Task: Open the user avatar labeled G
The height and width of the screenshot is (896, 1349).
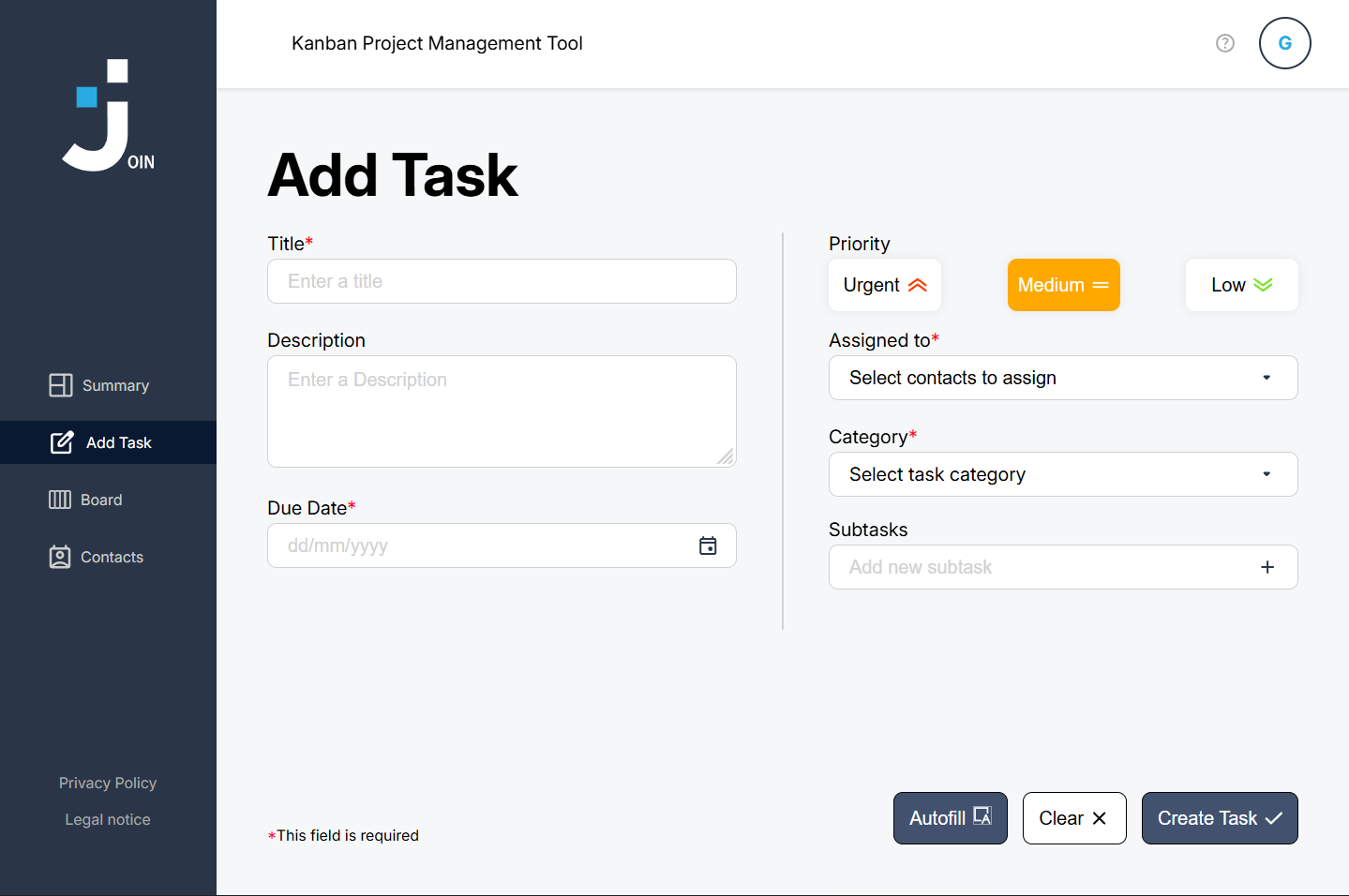Action: (1284, 43)
